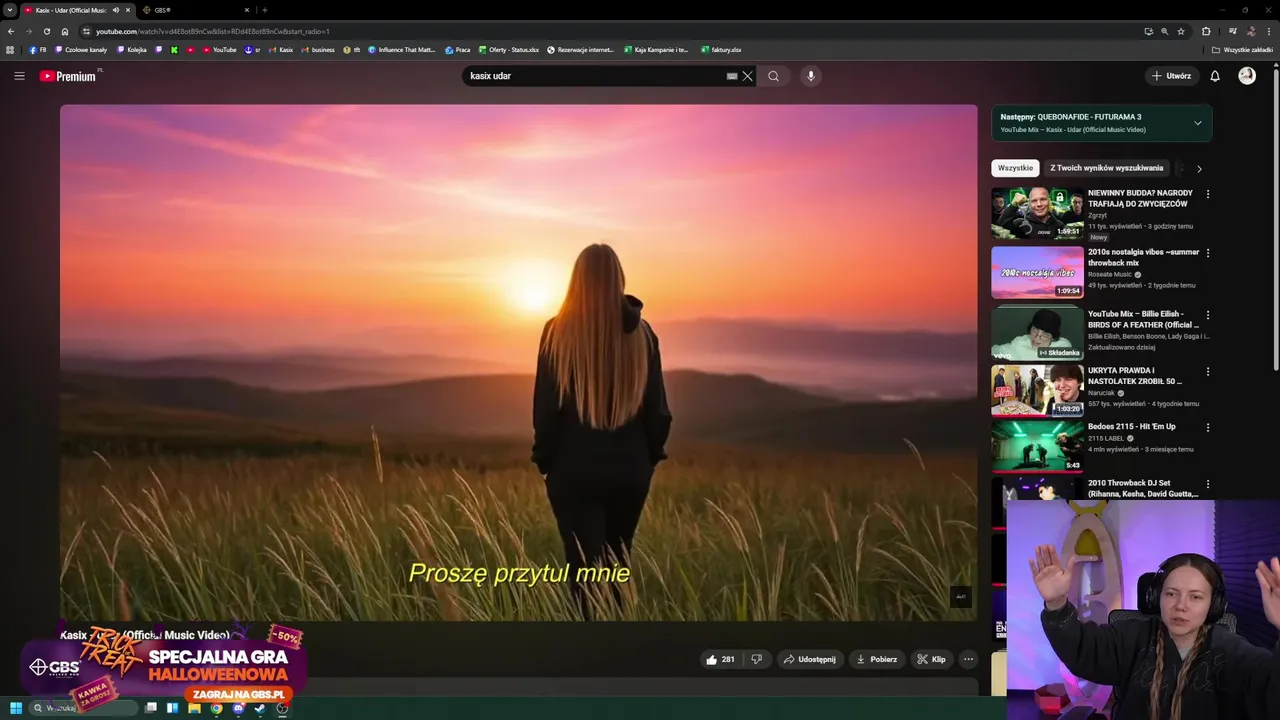This screenshot has height=720, width=1280.
Task: Open options for Billie Eilish mix
Action: [1207, 314]
